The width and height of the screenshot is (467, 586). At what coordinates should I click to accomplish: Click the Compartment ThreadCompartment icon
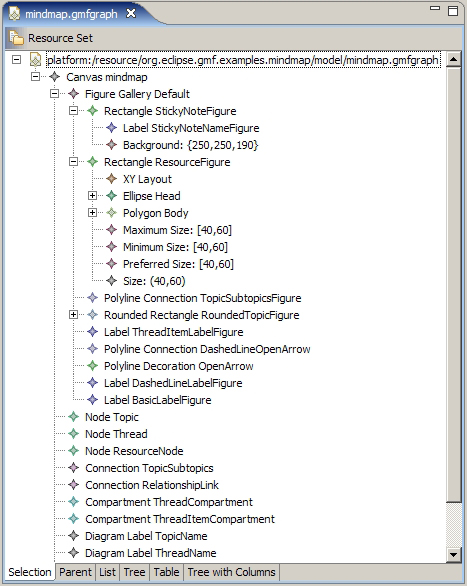(x=74, y=502)
